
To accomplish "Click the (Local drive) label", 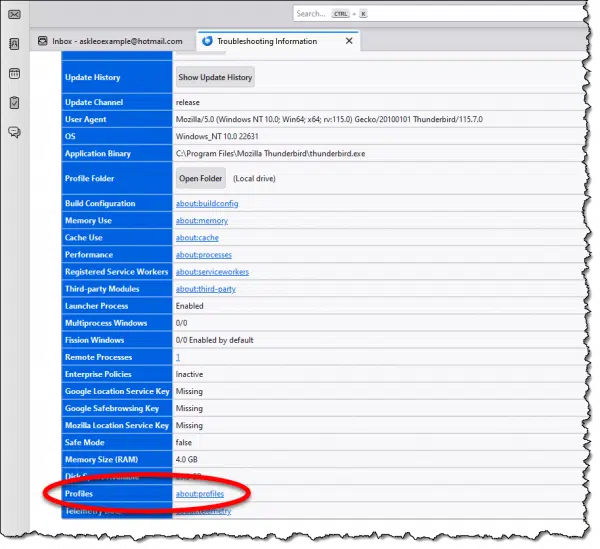I will 254,179.
